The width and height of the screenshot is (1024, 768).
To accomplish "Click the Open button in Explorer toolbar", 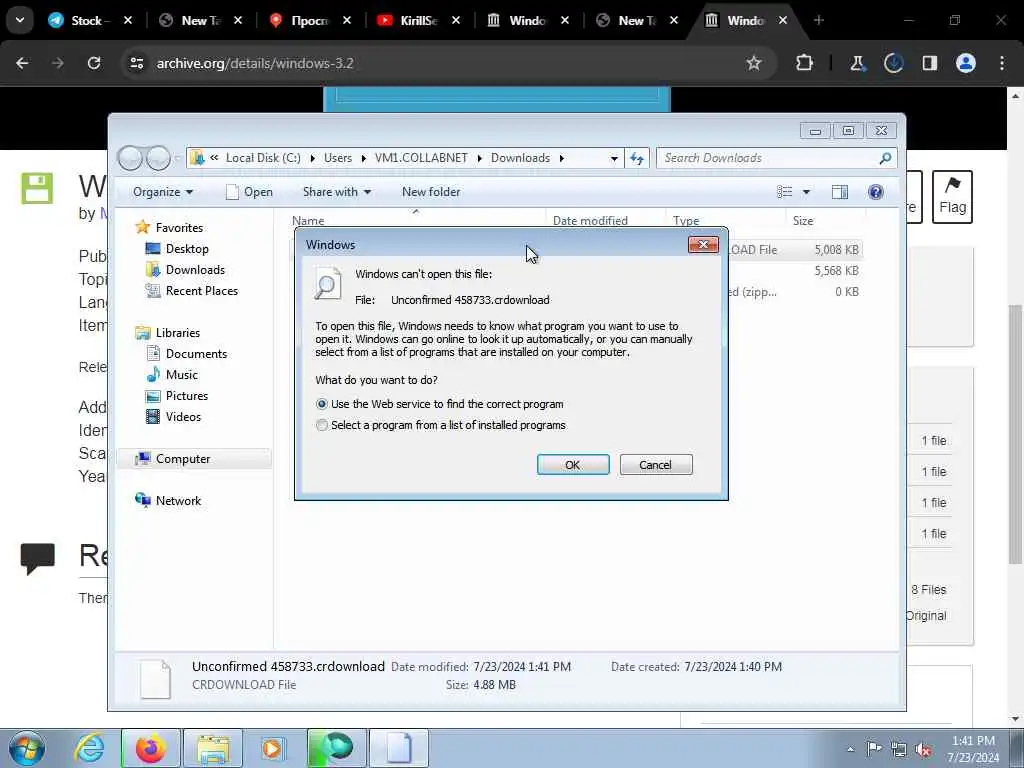I will (x=249, y=192).
